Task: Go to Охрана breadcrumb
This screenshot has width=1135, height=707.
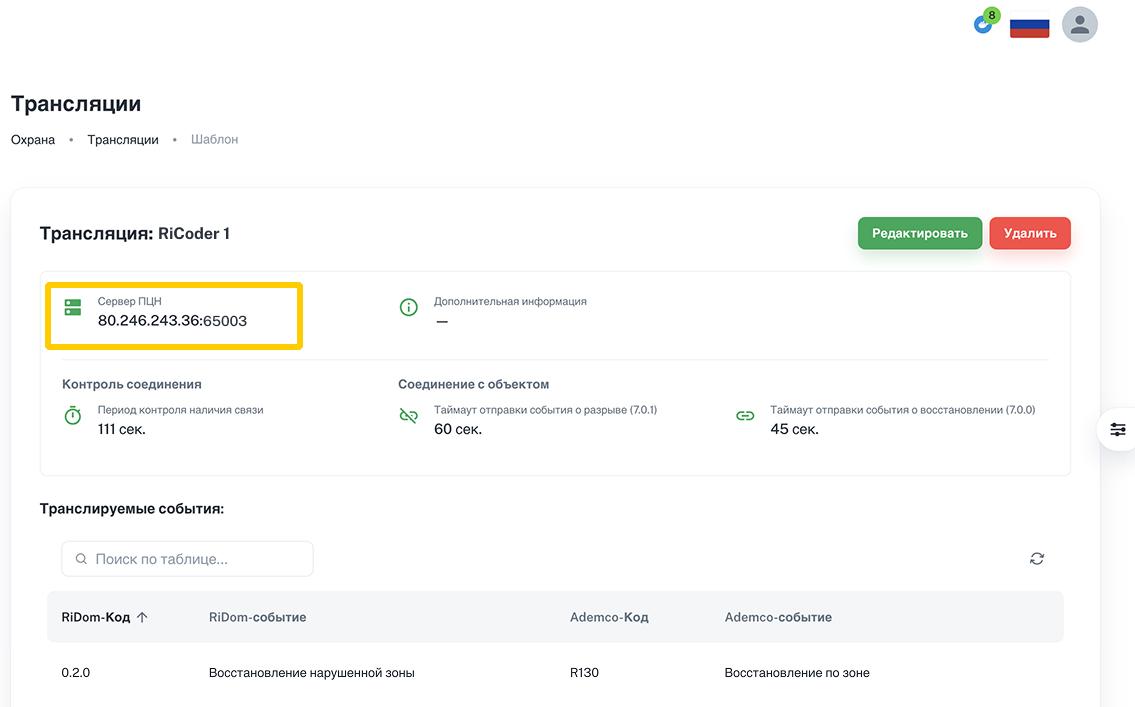Action: (x=33, y=140)
